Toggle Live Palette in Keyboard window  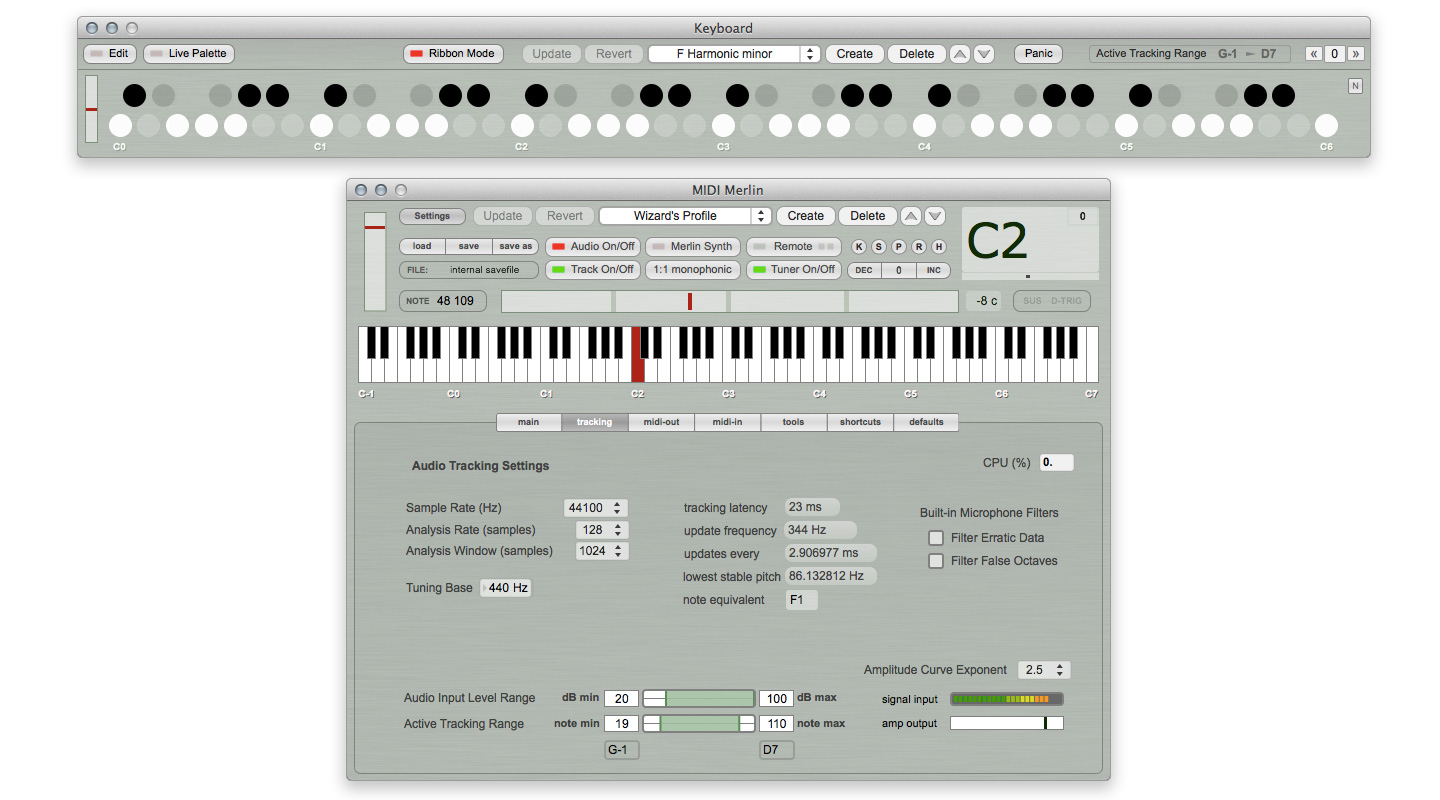click(189, 54)
